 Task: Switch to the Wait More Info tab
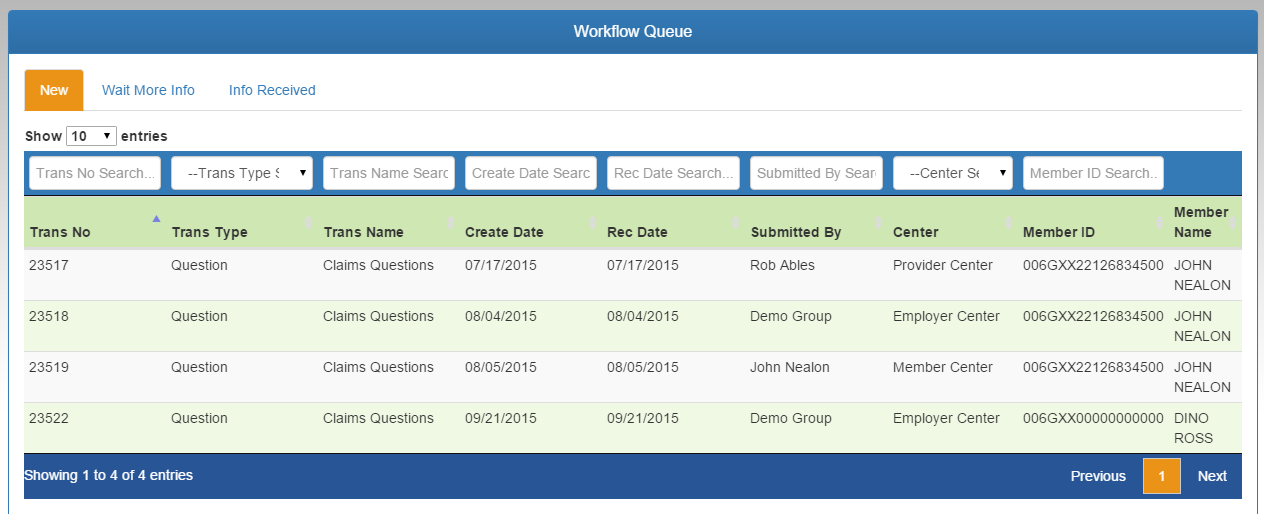point(148,90)
